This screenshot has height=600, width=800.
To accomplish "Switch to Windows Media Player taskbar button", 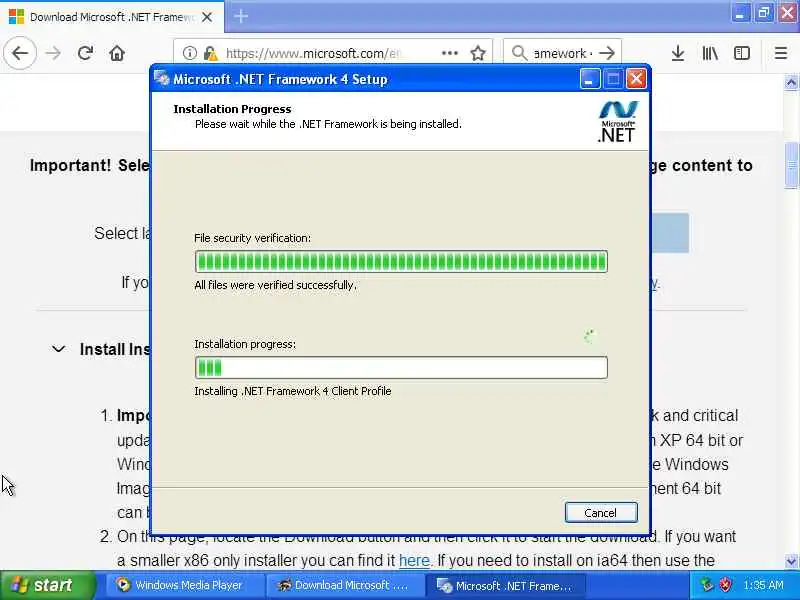I will (x=185, y=586).
